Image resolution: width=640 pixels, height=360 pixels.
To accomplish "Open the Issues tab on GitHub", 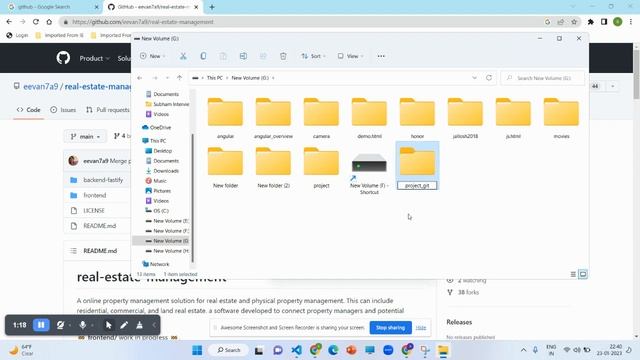I will pos(63,110).
